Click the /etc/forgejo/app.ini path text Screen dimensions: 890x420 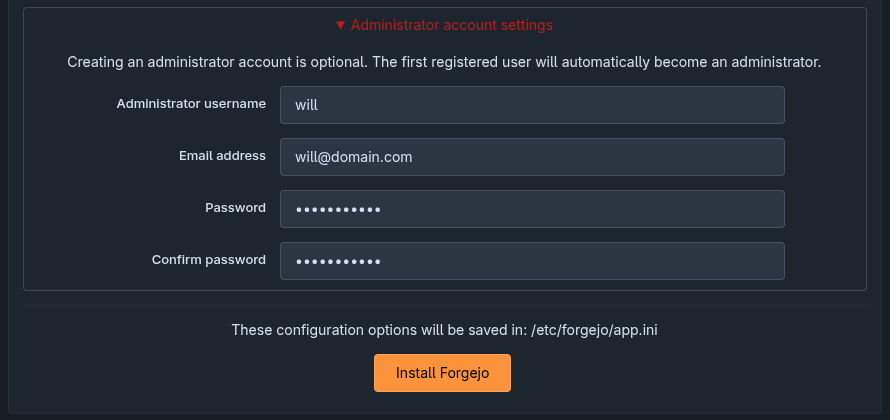click(595, 329)
